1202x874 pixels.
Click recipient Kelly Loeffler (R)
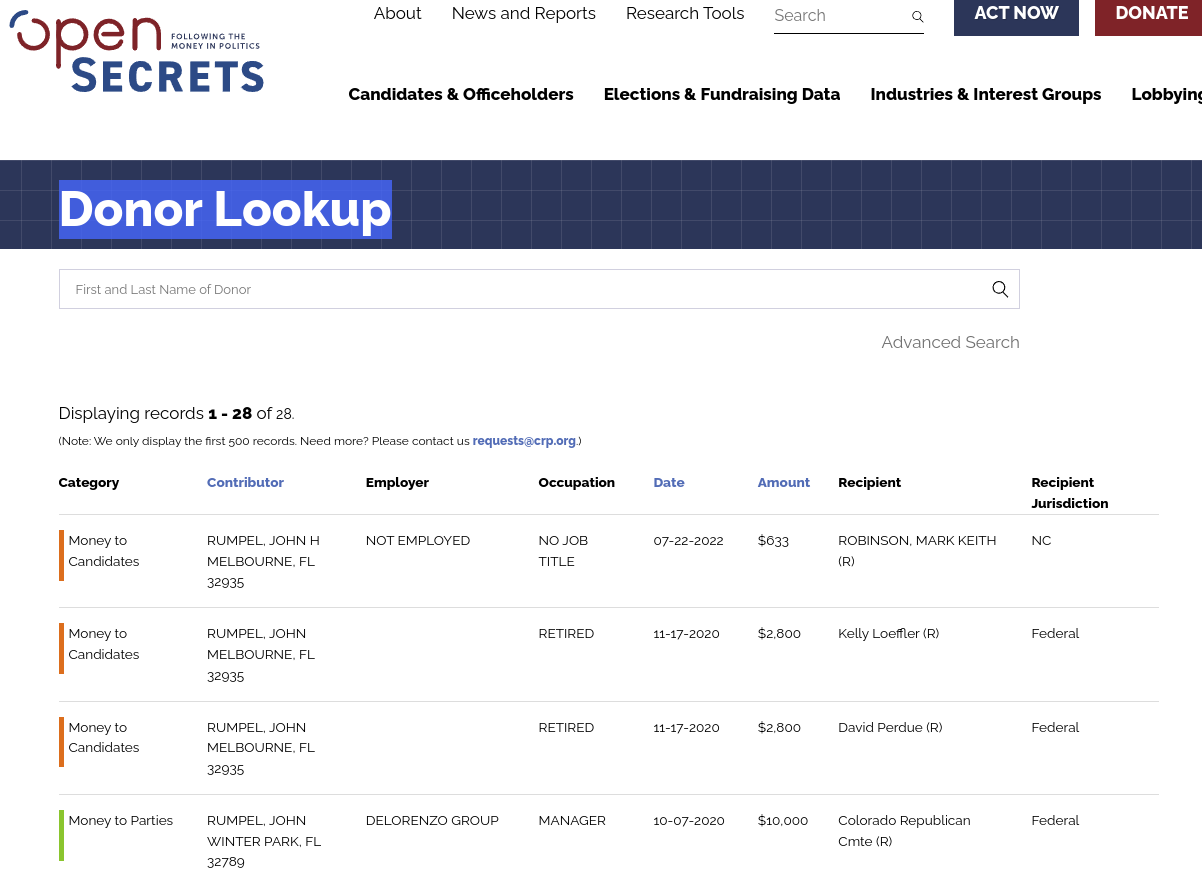888,633
